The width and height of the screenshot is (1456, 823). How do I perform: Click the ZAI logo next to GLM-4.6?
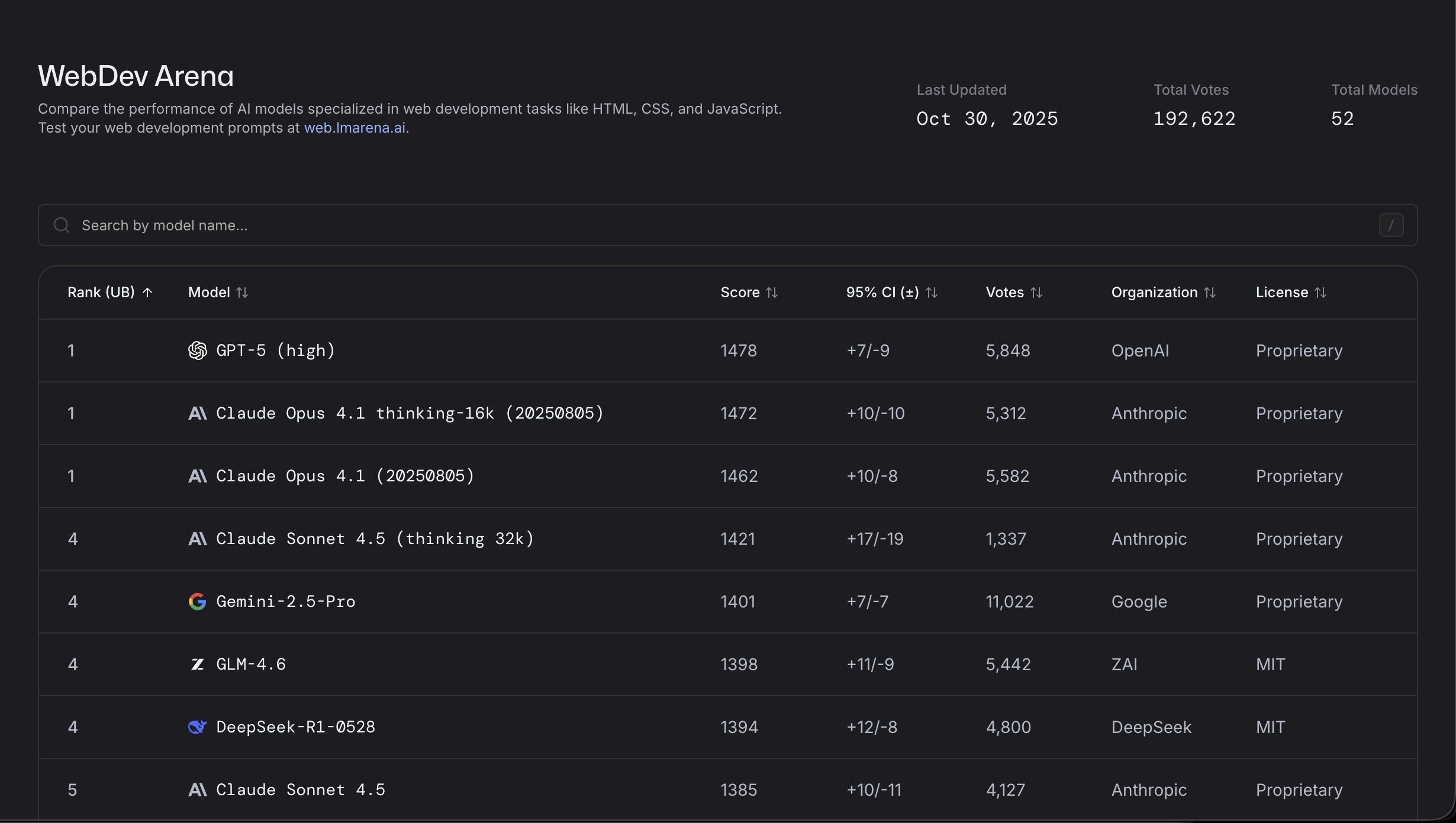[197, 664]
